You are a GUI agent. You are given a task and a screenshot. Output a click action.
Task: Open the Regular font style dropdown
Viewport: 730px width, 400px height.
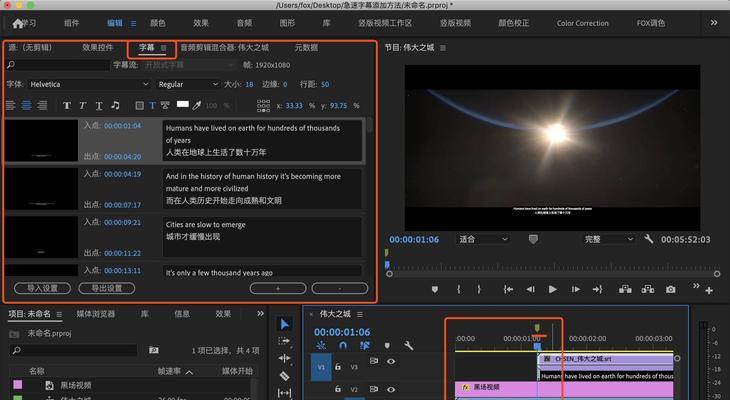point(187,85)
